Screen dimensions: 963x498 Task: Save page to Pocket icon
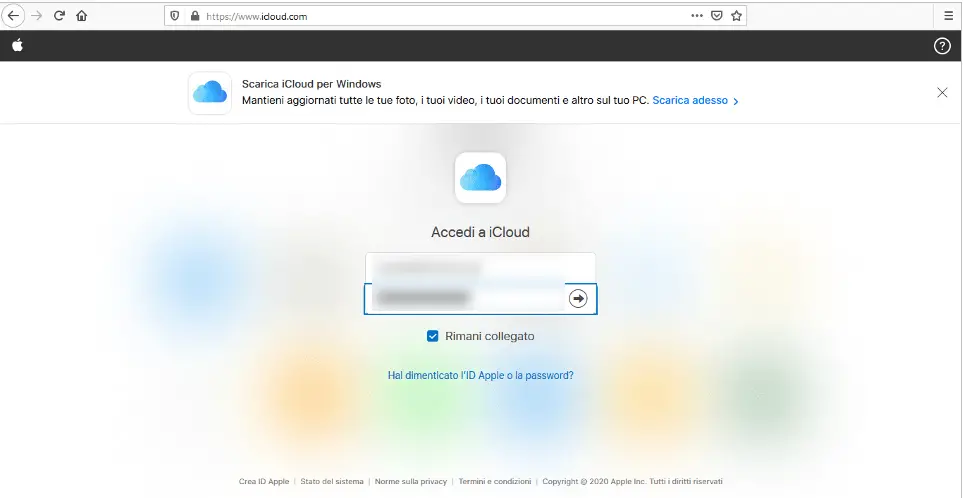[x=716, y=16]
